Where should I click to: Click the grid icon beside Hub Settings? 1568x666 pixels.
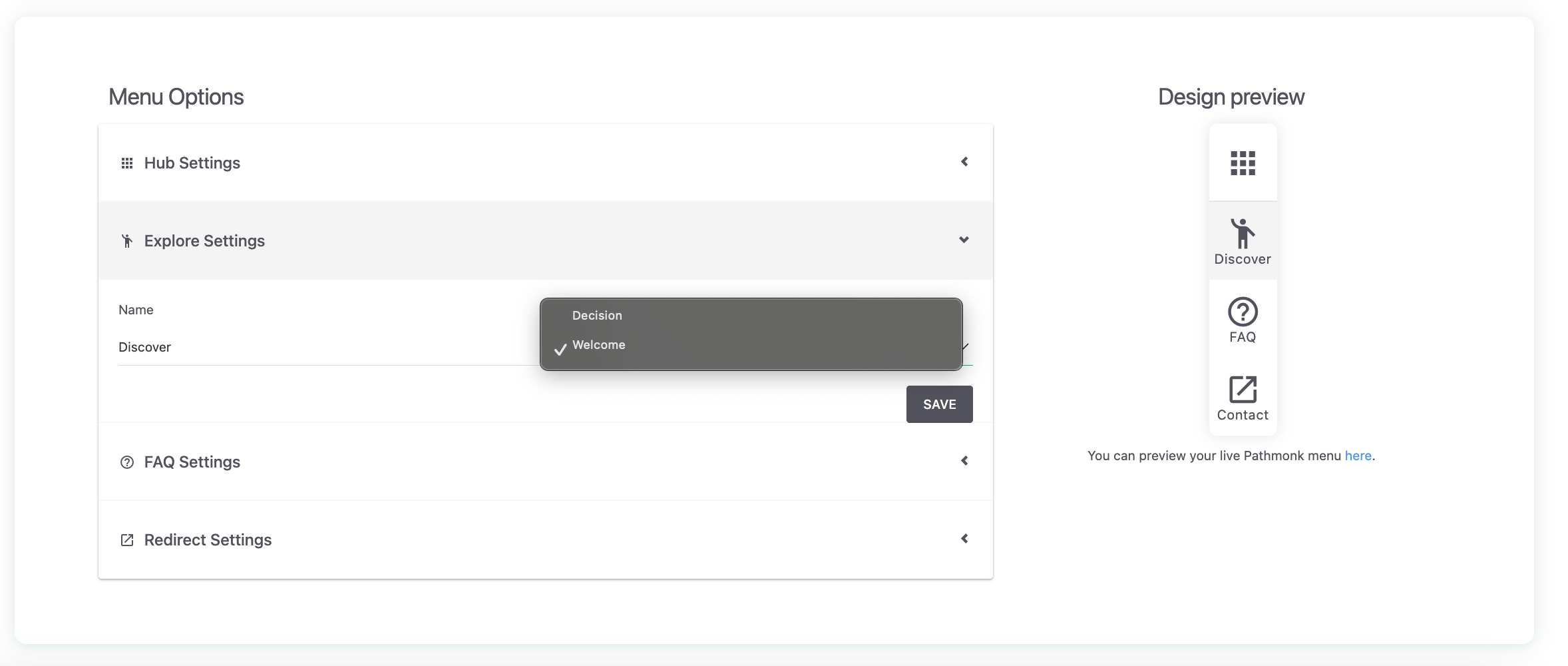(126, 163)
